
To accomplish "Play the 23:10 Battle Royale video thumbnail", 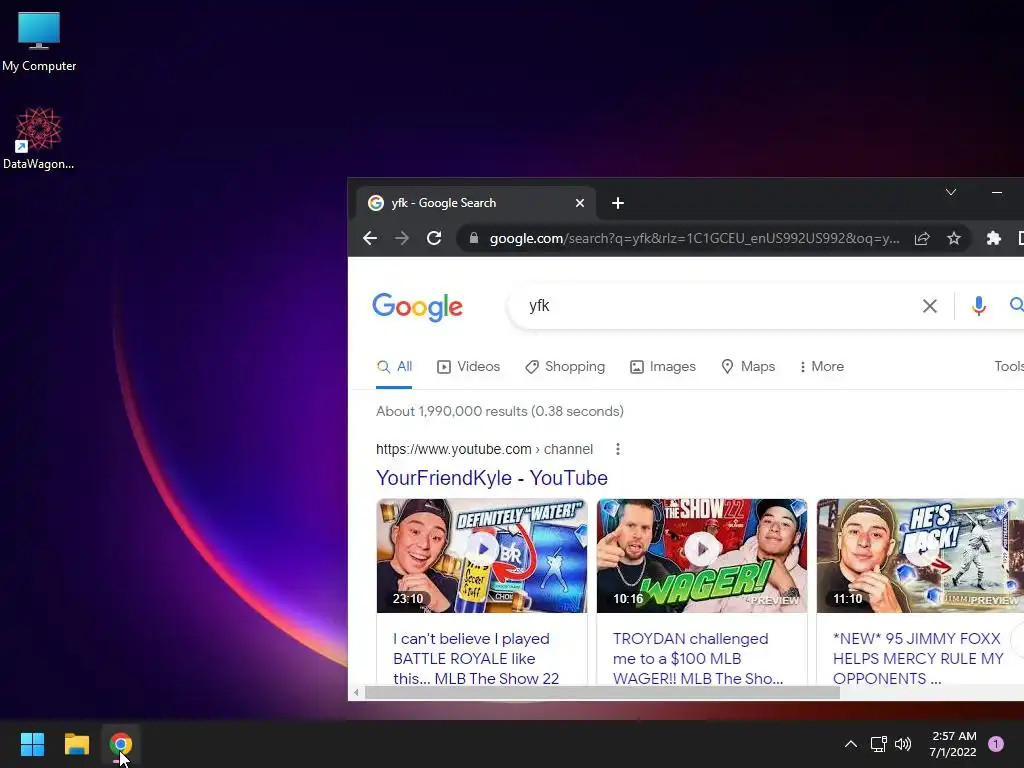I will [482, 556].
